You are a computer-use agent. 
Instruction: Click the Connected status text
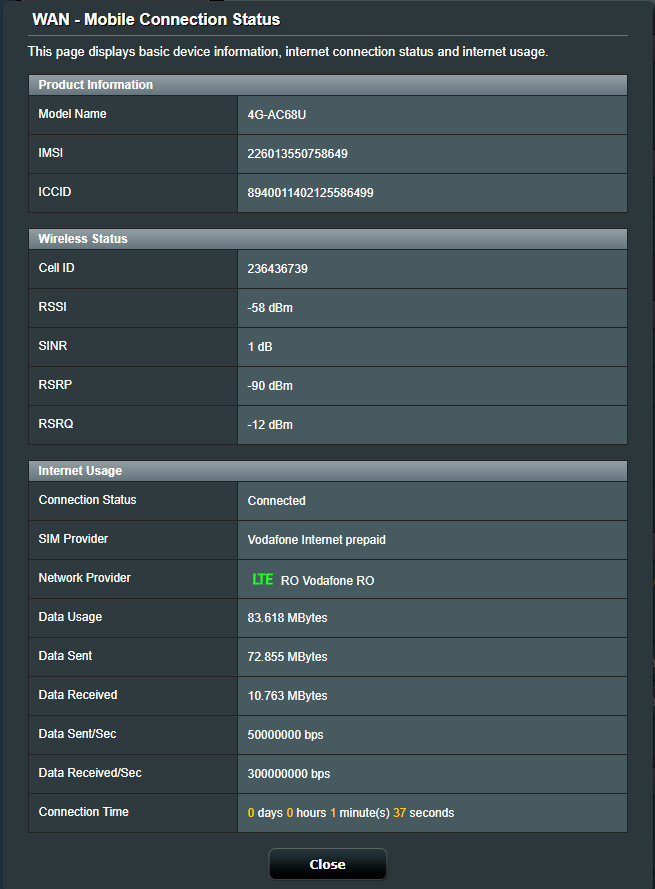(276, 500)
